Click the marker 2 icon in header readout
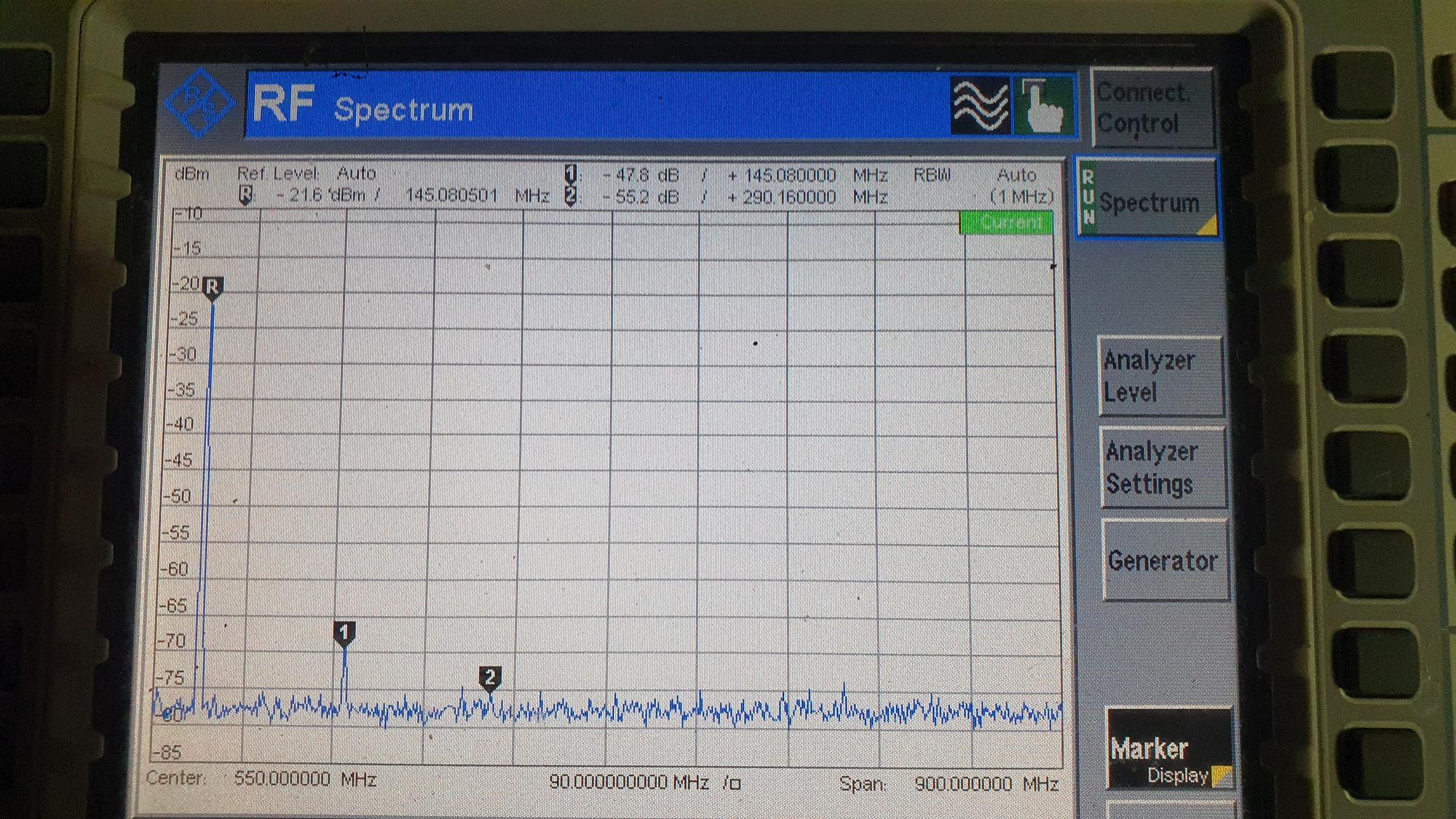The height and width of the screenshot is (819, 1456). pyautogui.click(x=571, y=196)
